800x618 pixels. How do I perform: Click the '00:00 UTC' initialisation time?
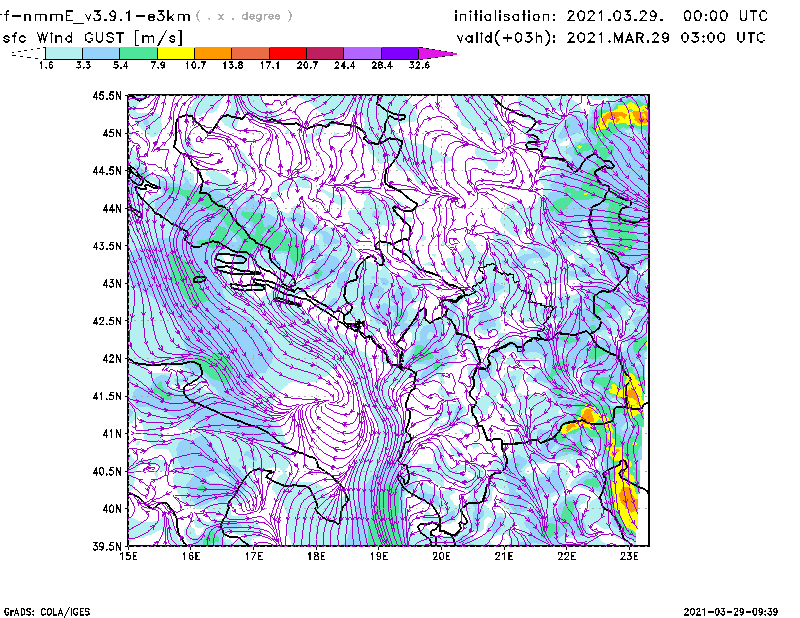pos(726,16)
